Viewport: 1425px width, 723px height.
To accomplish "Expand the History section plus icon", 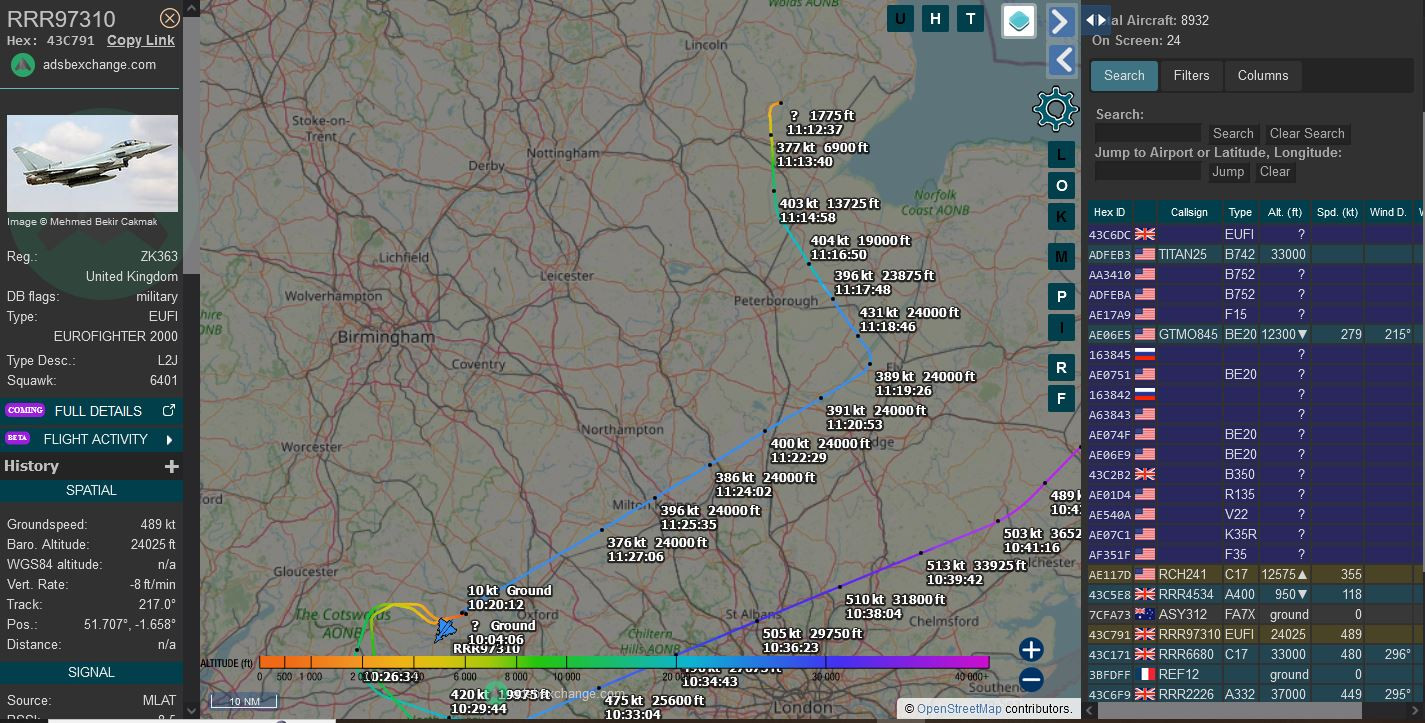I will 172,466.
